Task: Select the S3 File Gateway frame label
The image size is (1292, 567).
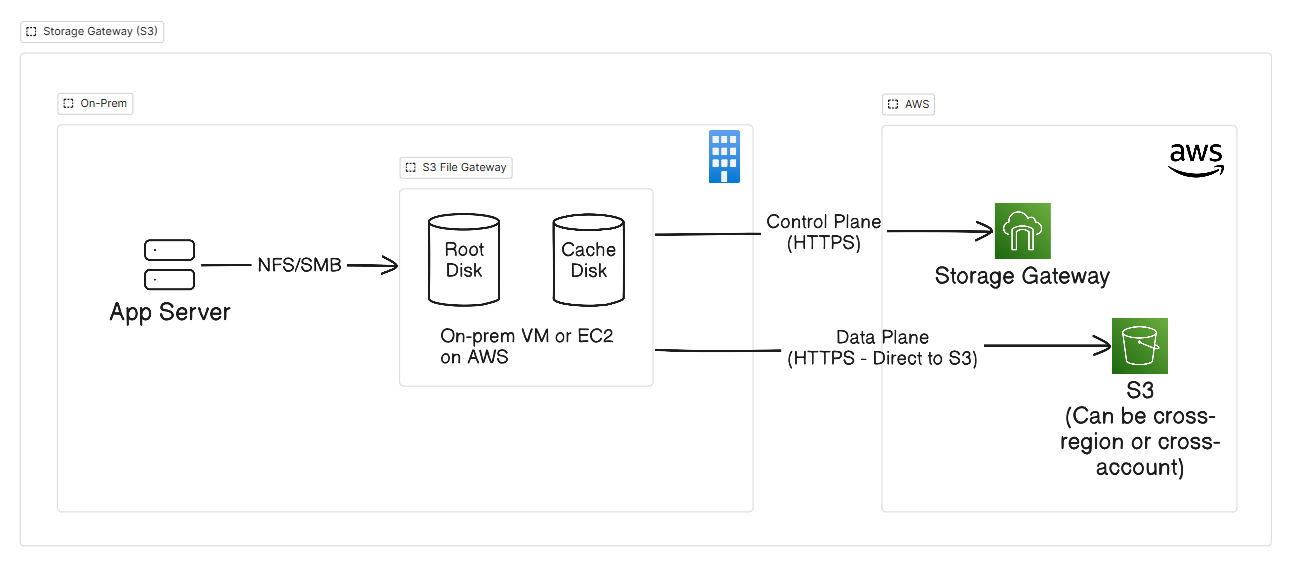Action: pos(456,167)
